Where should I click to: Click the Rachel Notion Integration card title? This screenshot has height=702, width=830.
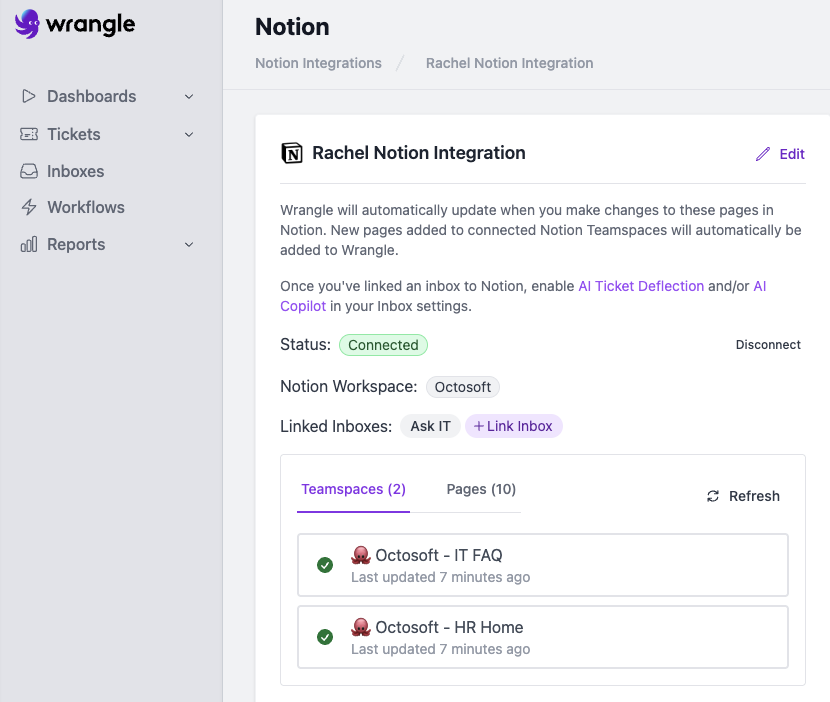419,153
